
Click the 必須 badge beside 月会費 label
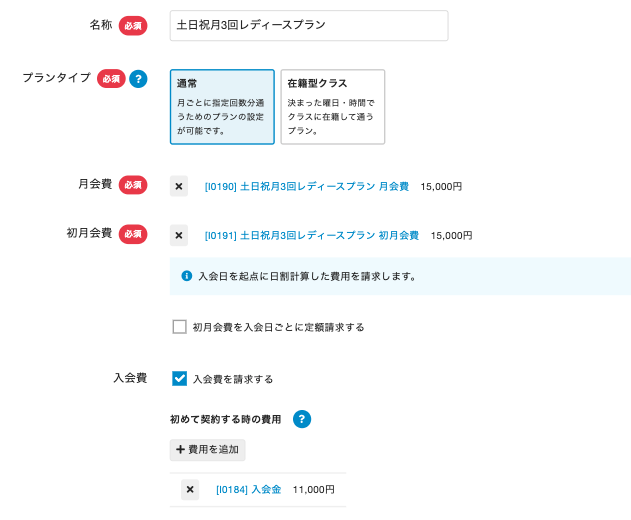tap(133, 185)
